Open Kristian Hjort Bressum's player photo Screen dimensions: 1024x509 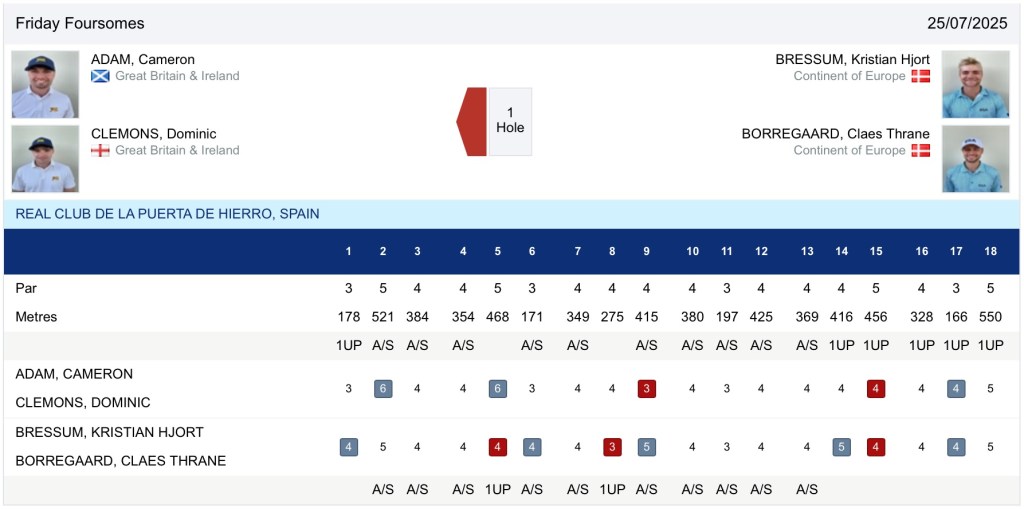975,85
